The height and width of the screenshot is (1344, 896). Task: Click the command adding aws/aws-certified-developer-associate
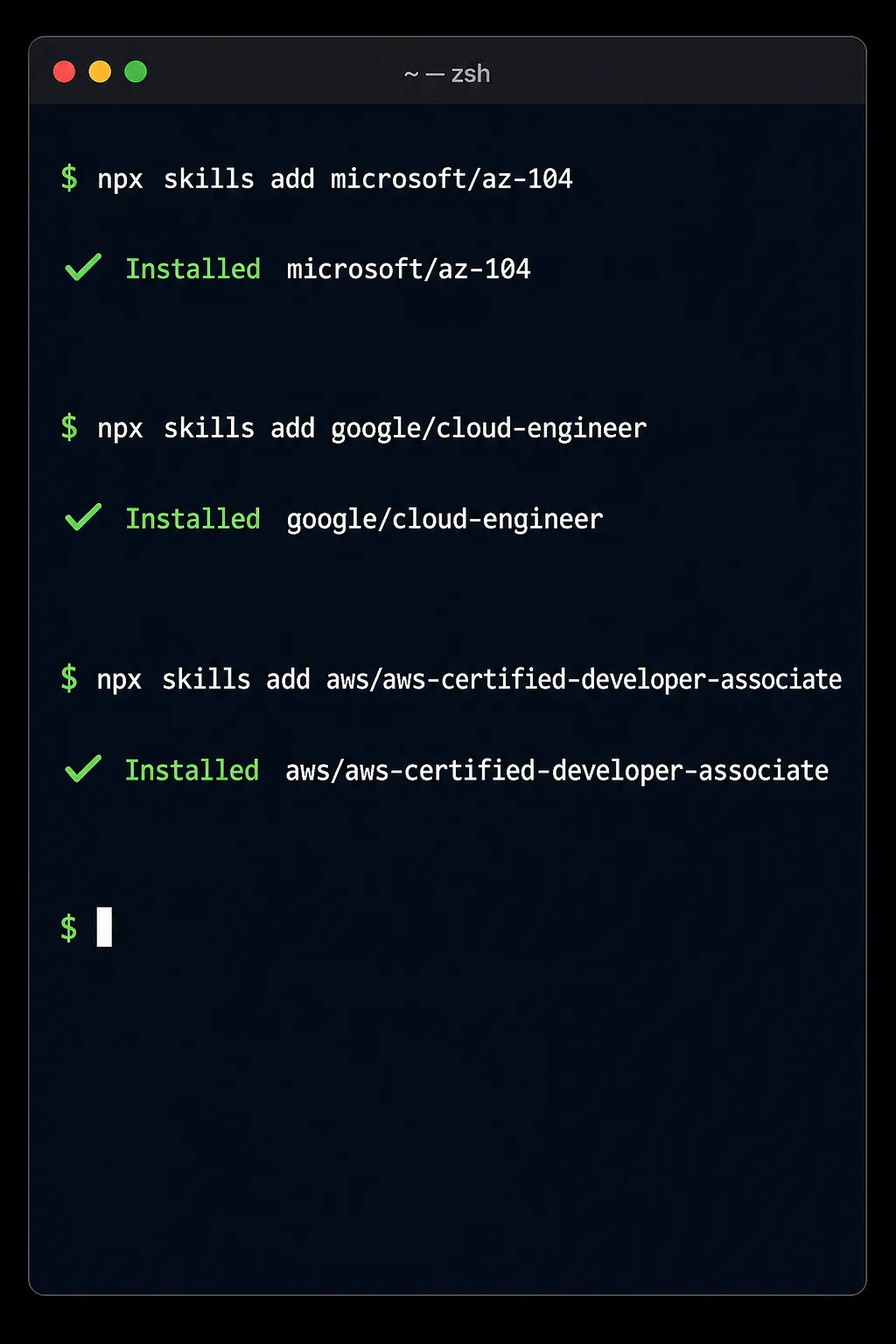point(469,679)
